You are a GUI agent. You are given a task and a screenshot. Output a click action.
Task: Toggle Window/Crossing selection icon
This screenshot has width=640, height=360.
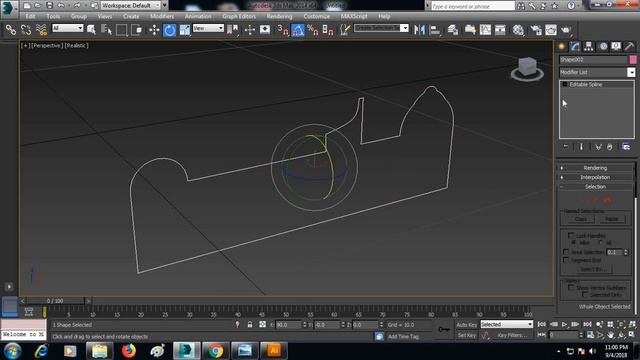point(137,30)
